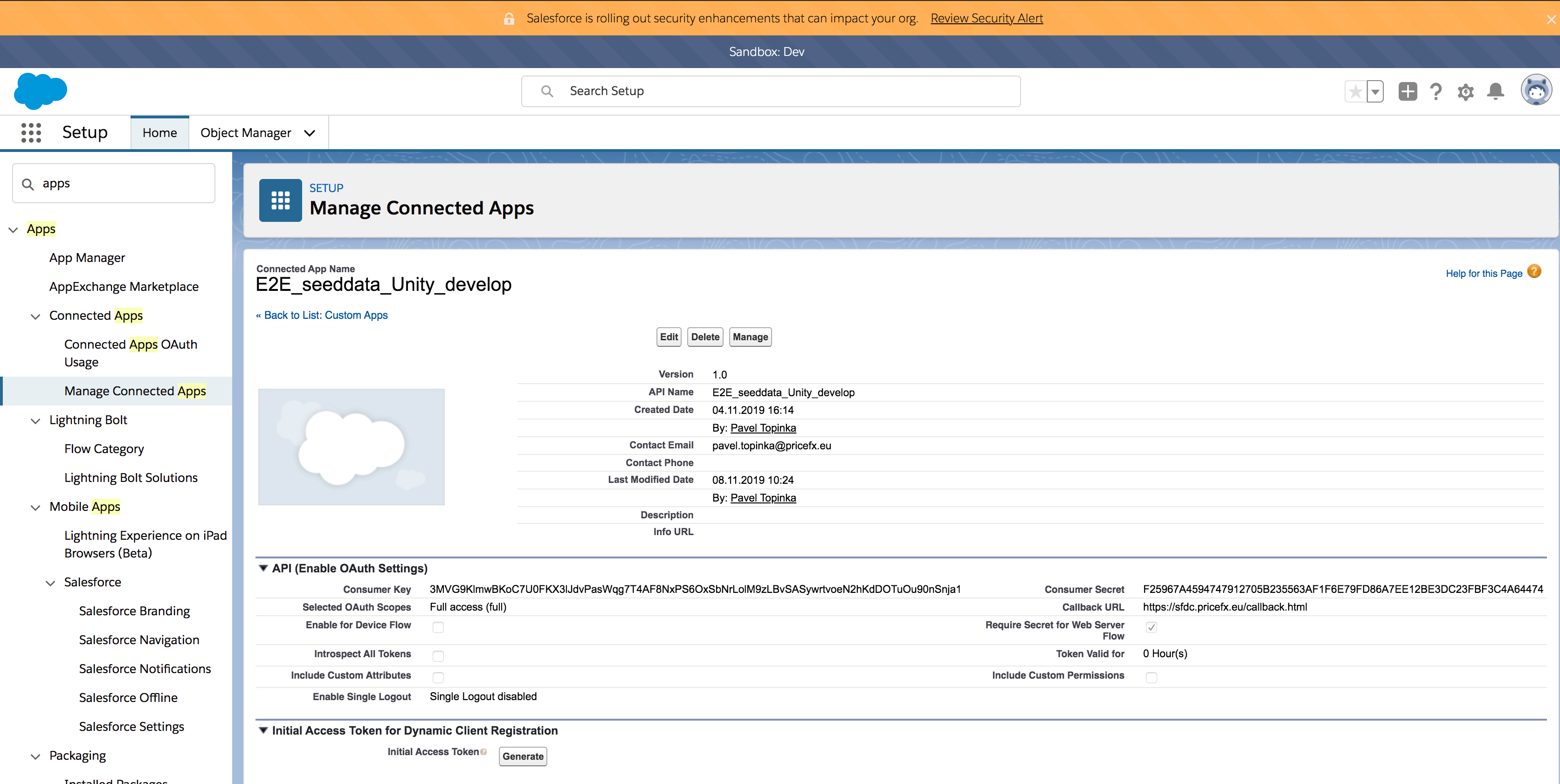Select the Consumer Key value text
Image resolution: width=1560 pixels, height=784 pixels.
[695, 589]
